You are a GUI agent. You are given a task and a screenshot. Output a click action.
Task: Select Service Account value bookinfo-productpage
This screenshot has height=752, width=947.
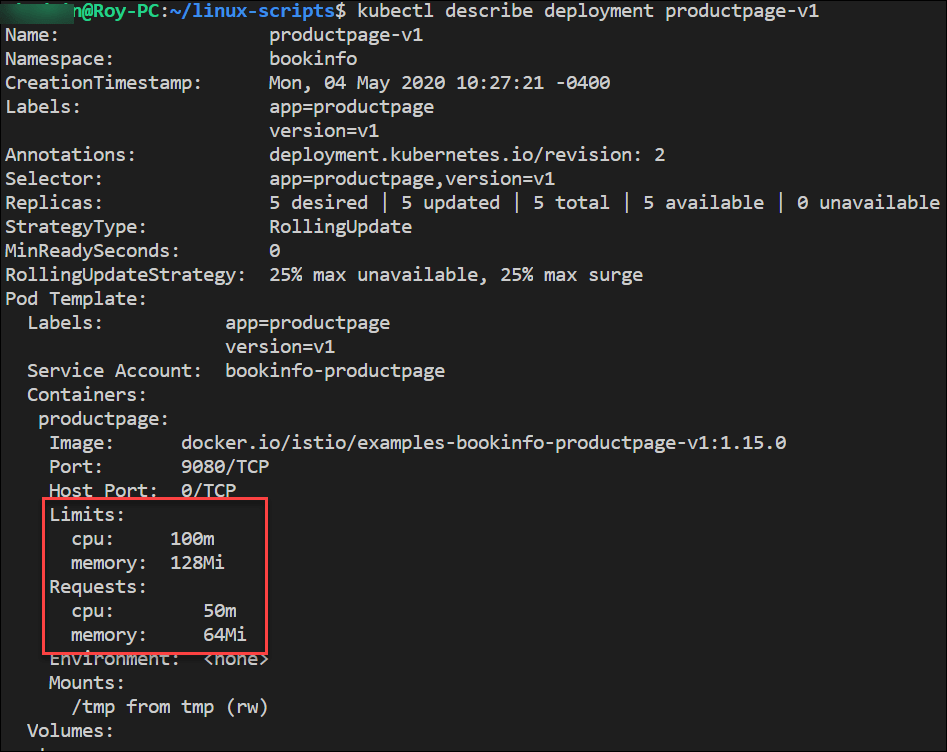pyautogui.click(x=335, y=371)
